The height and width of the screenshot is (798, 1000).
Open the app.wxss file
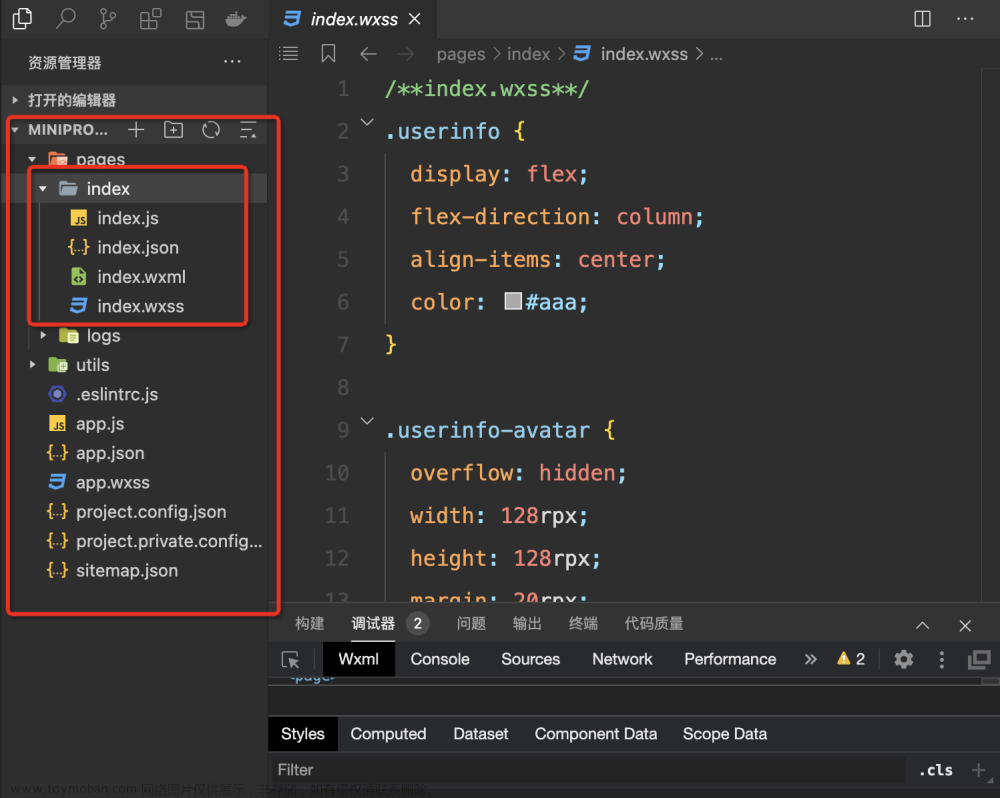click(112, 482)
